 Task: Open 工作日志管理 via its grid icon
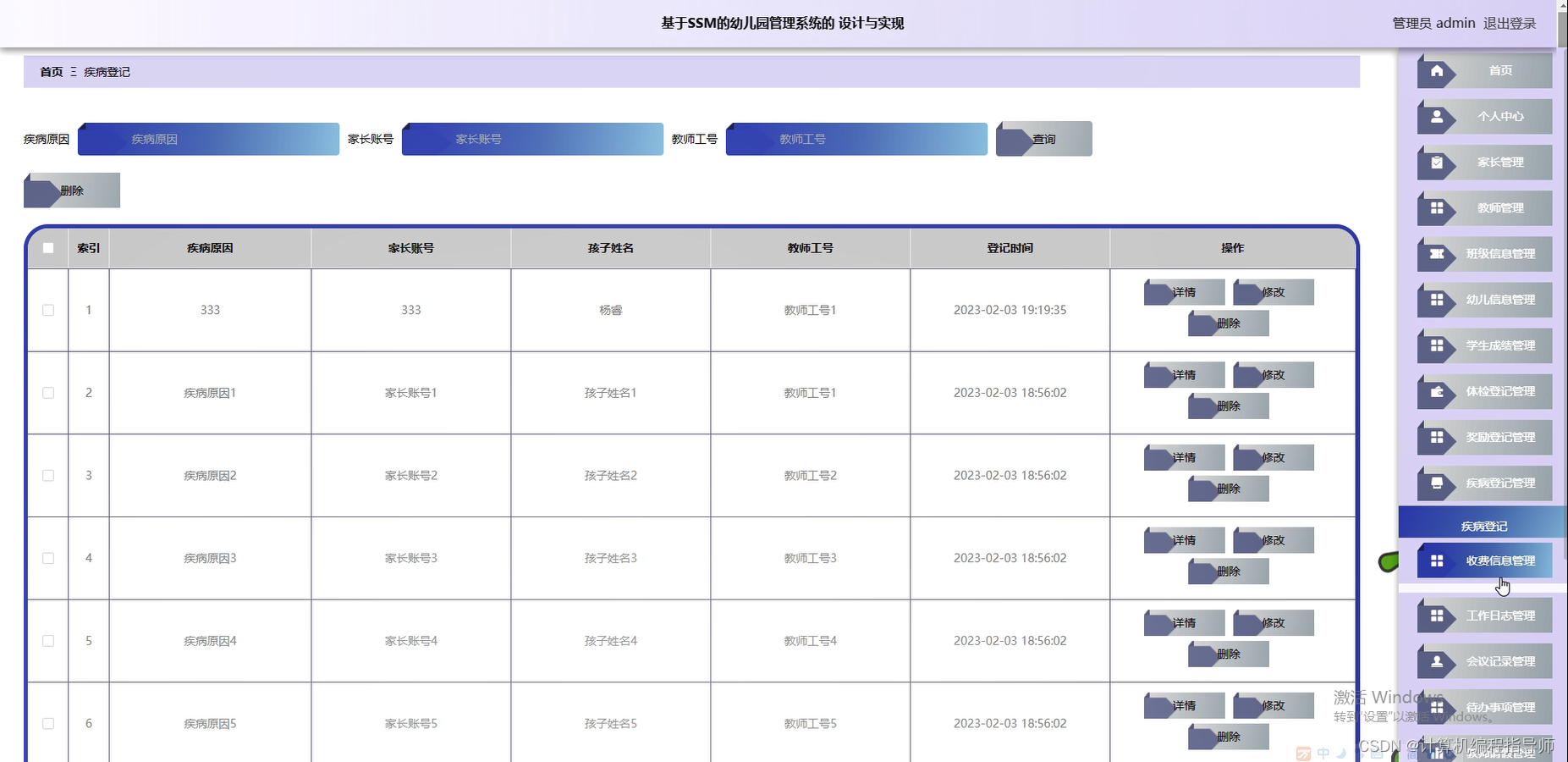(x=1437, y=616)
